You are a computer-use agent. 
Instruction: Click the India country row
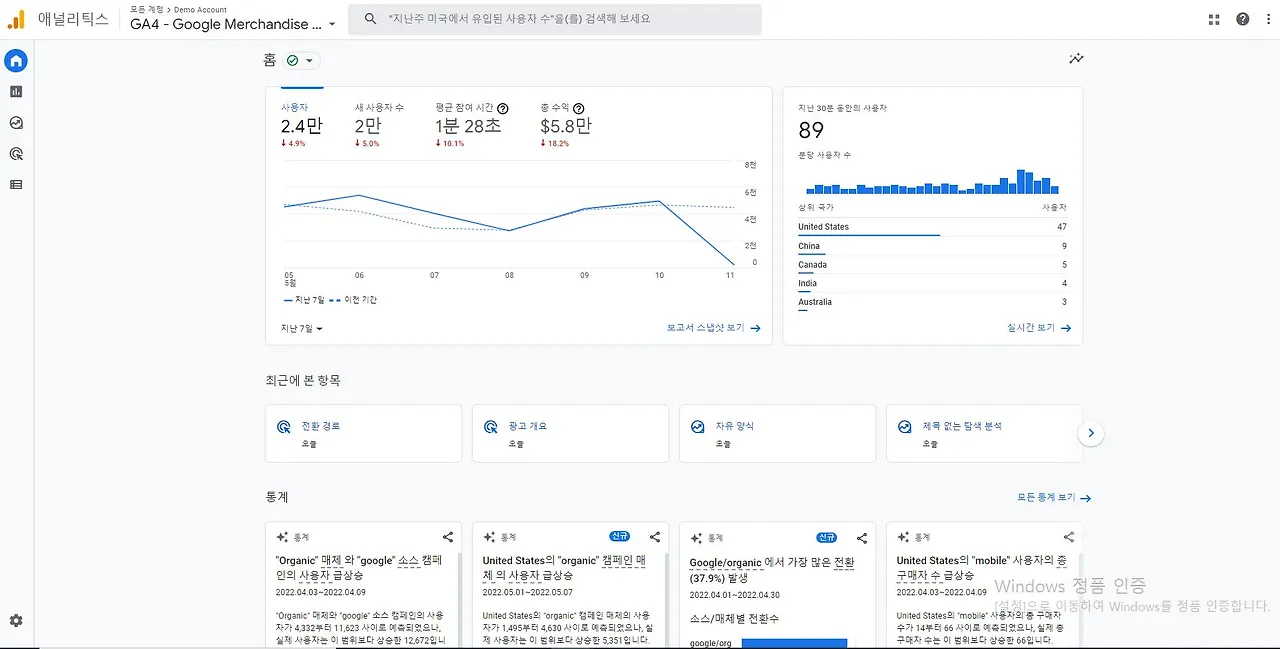932,284
